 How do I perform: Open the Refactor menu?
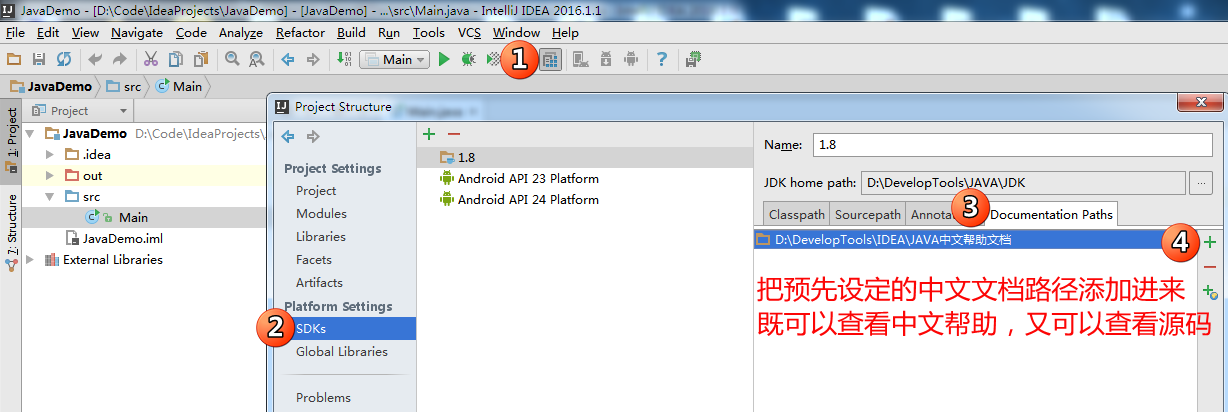click(300, 32)
